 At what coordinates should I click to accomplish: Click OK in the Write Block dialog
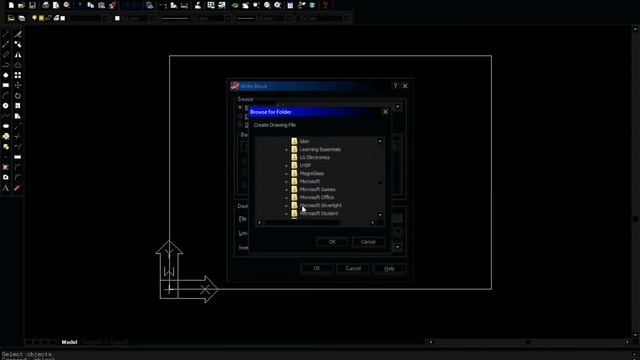point(317,269)
